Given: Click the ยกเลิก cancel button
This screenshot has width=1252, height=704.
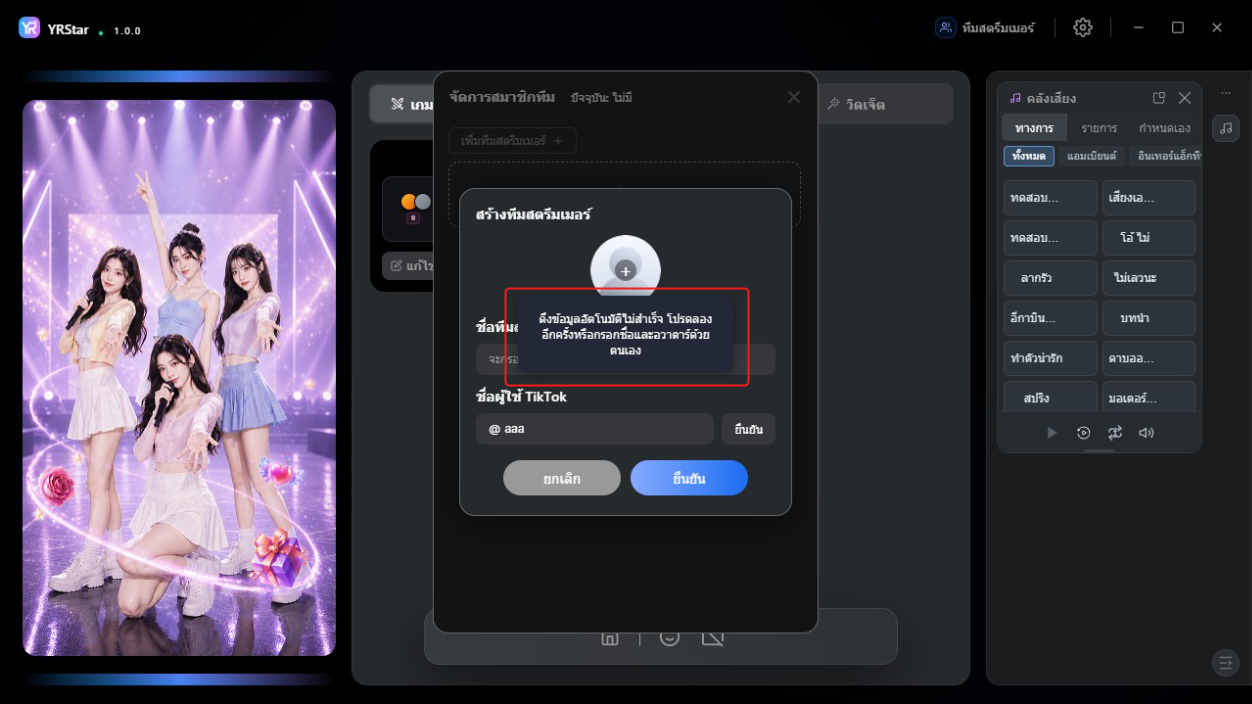Looking at the screenshot, I should point(562,478).
